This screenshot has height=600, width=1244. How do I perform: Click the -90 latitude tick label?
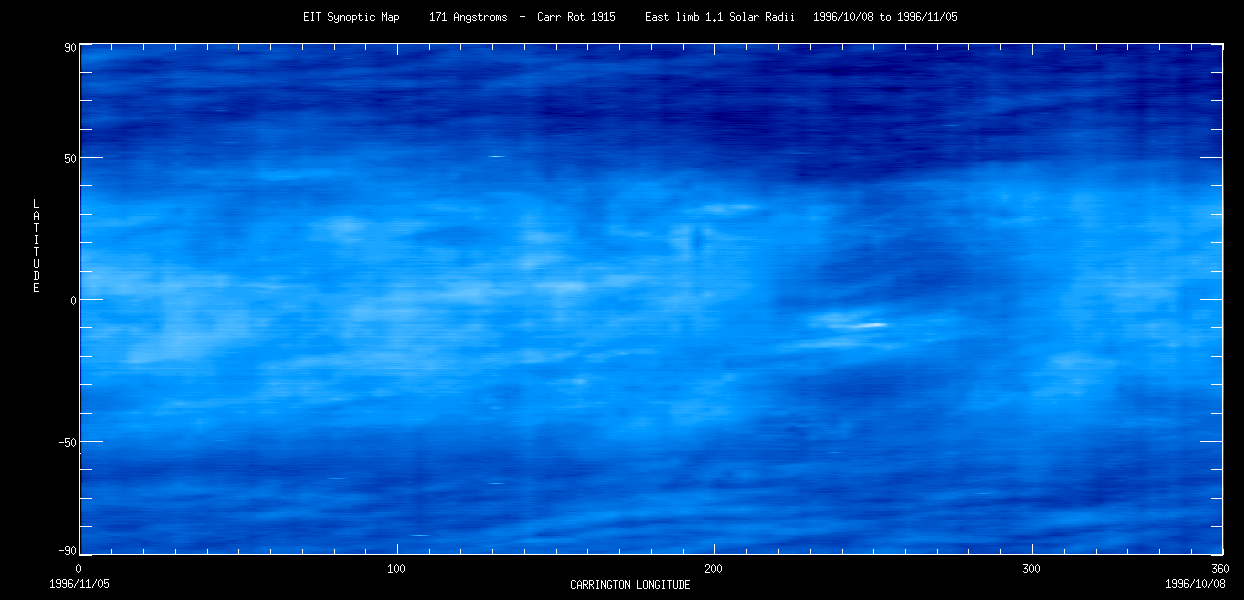tap(68, 551)
